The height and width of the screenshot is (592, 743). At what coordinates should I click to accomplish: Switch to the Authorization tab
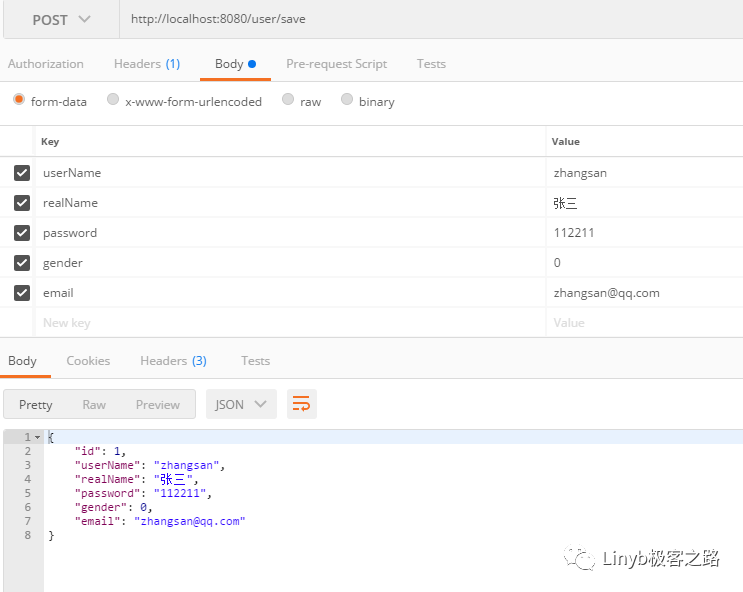point(45,64)
